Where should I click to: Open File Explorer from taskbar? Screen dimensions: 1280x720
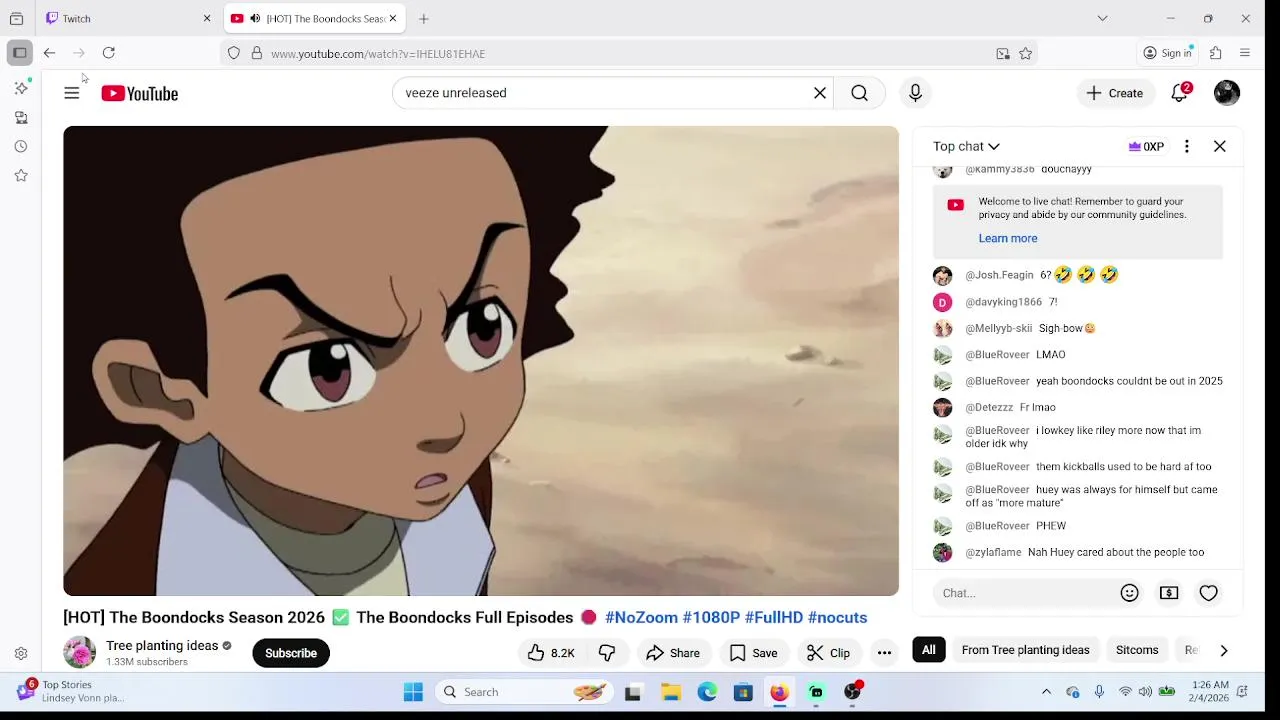tap(671, 692)
